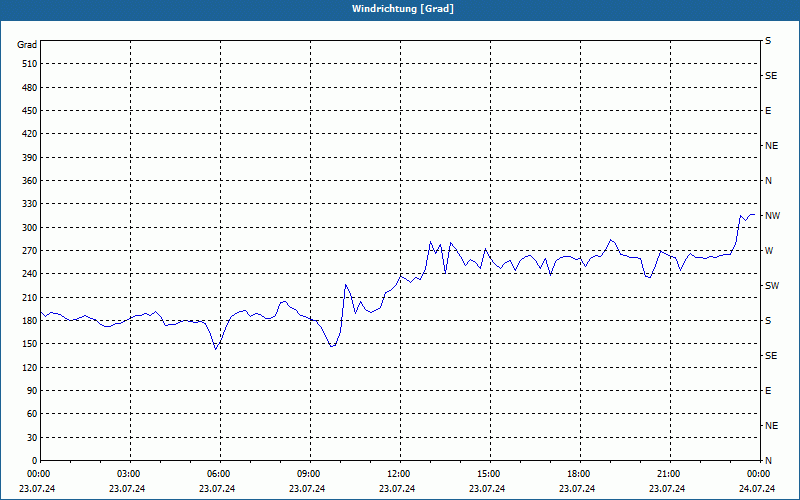Select the 15:00 time axis label
Viewport: 800px width, 500px height.
pyautogui.click(x=489, y=474)
